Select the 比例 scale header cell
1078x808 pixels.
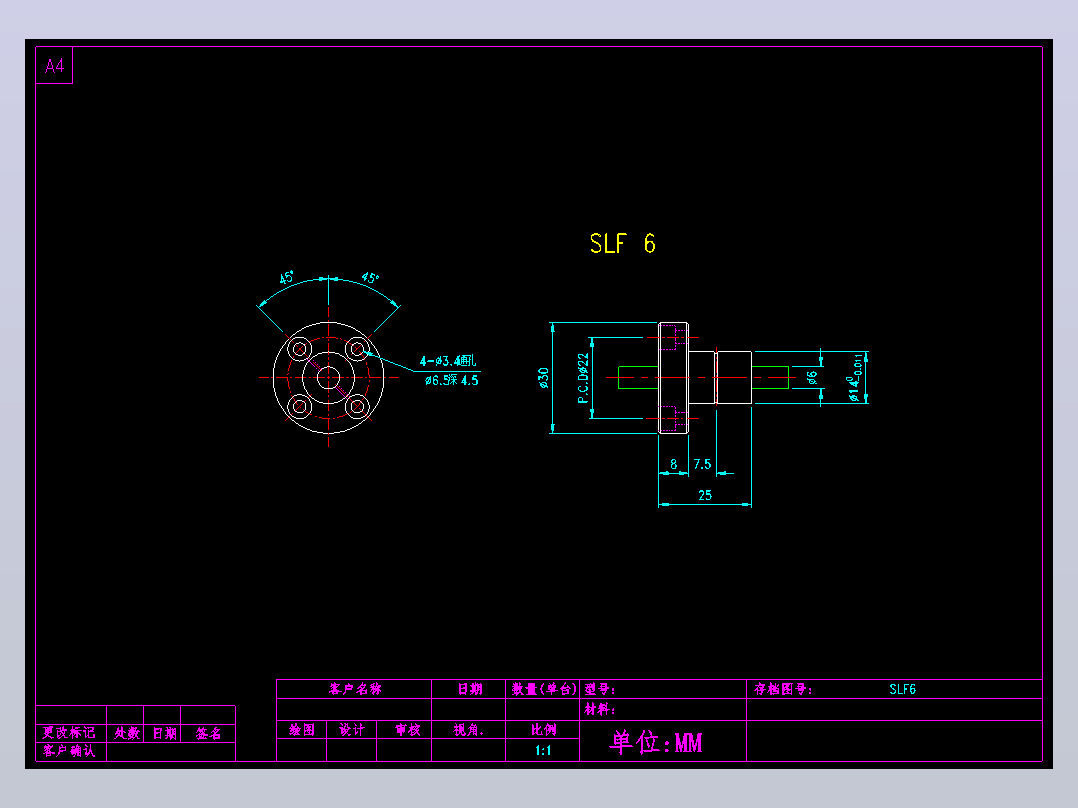pyautogui.click(x=543, y=730)
